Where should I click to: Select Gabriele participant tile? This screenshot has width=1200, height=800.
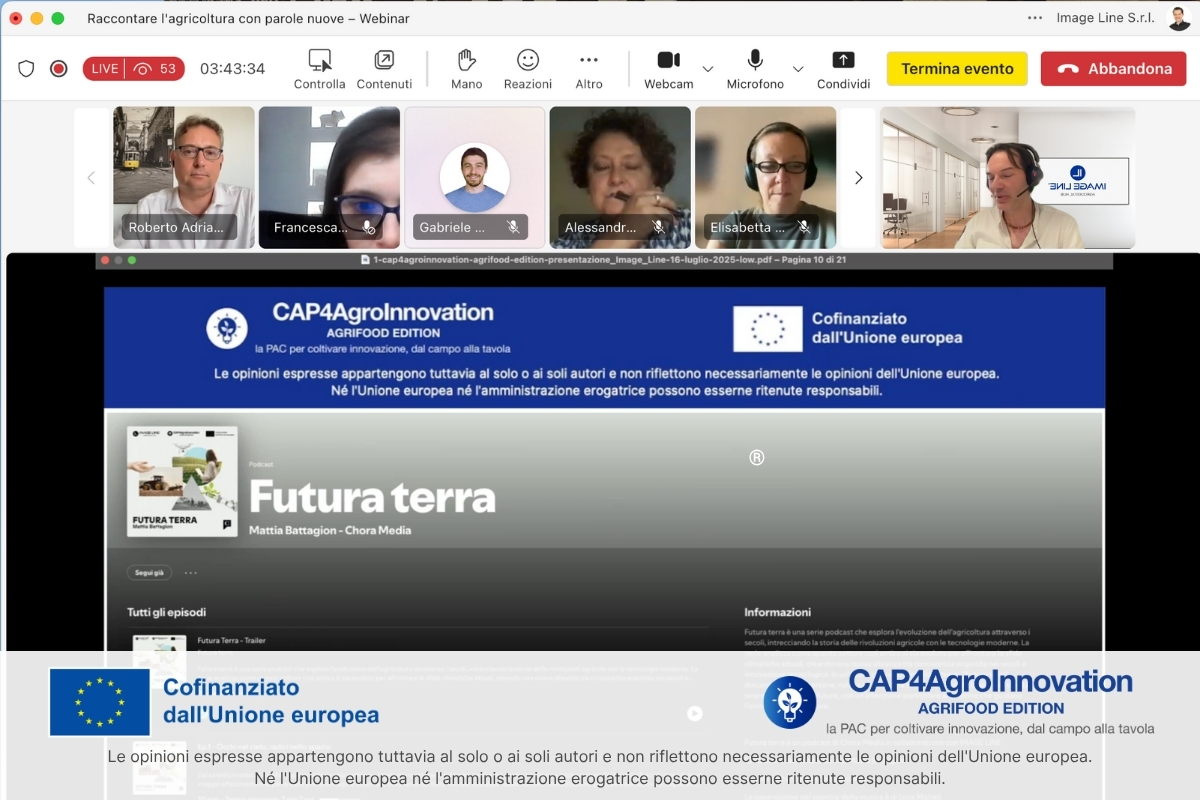pos(475,178)
